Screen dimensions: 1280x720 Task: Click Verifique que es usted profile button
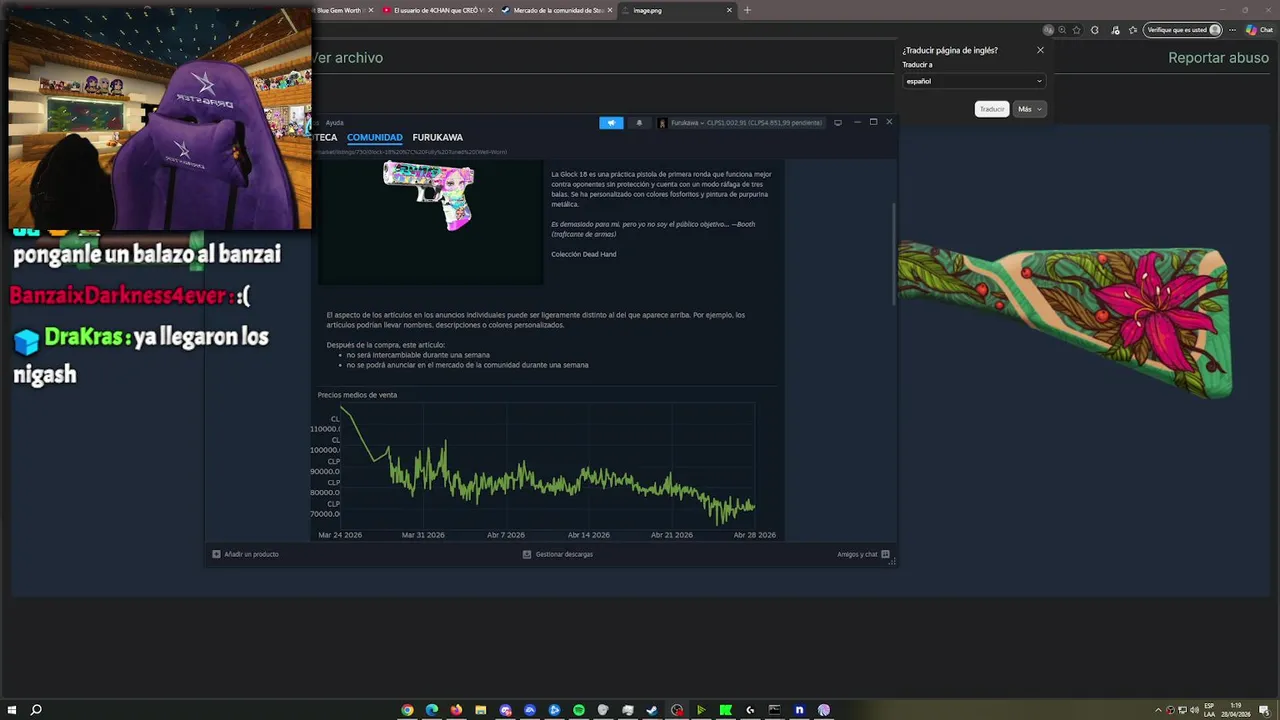click(x=1184, y=30)
